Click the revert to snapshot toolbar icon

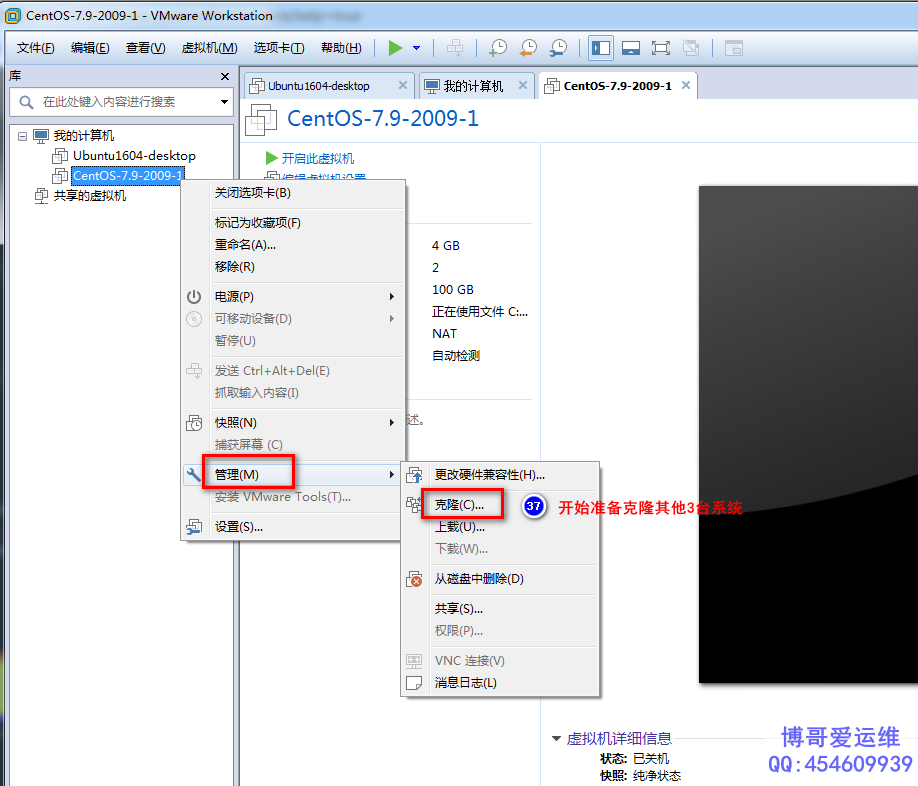528,48
